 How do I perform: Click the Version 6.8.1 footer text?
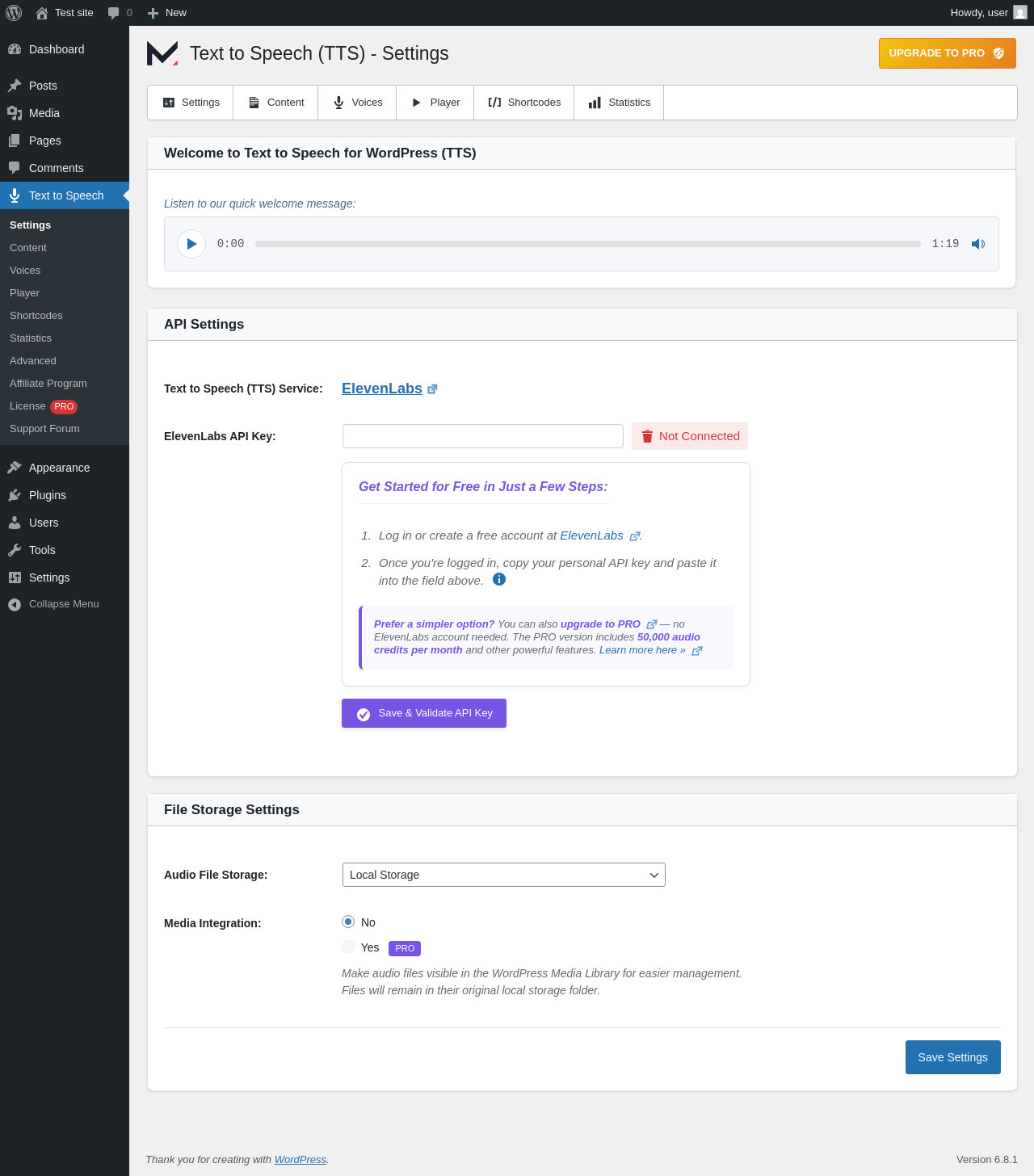pyautogui.click(x=987, y=1160)
